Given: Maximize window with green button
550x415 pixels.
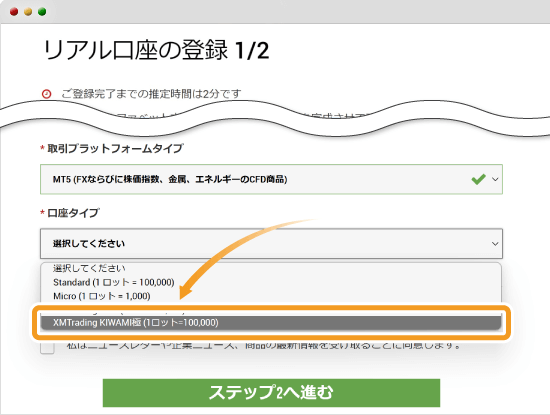Looking at the screenshot, I should 42,12.
